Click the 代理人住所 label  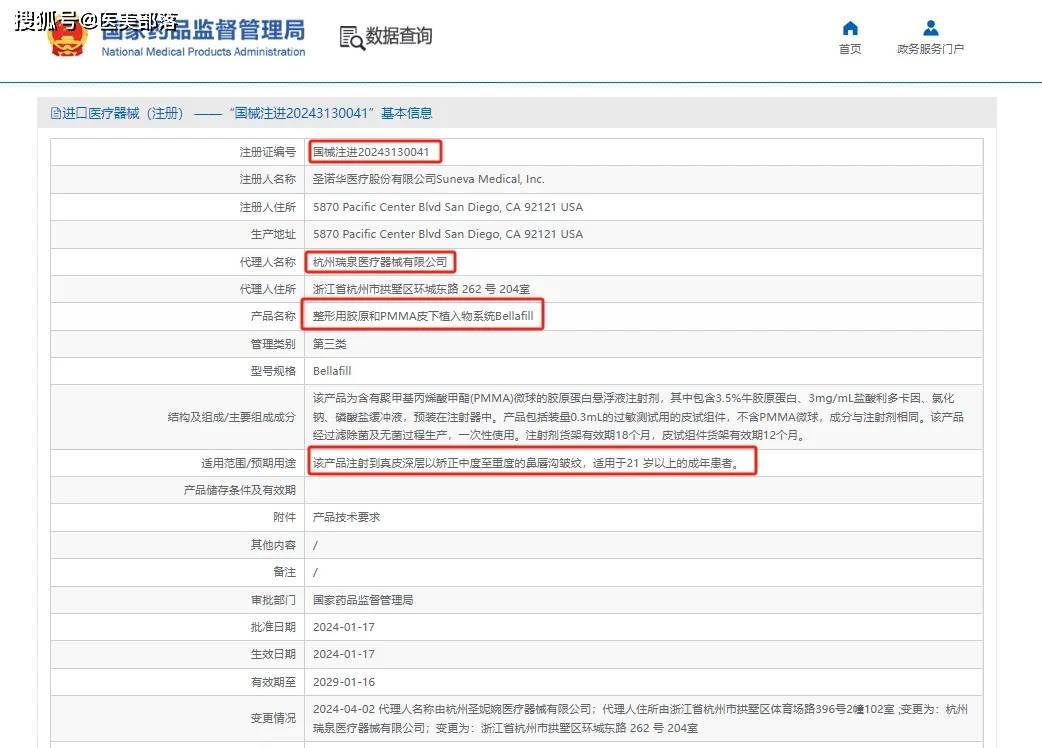tap(268, 289)
